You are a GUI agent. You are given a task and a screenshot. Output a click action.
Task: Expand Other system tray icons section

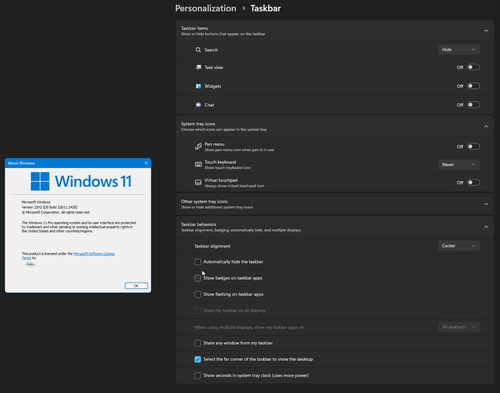(x=486, y=204)
